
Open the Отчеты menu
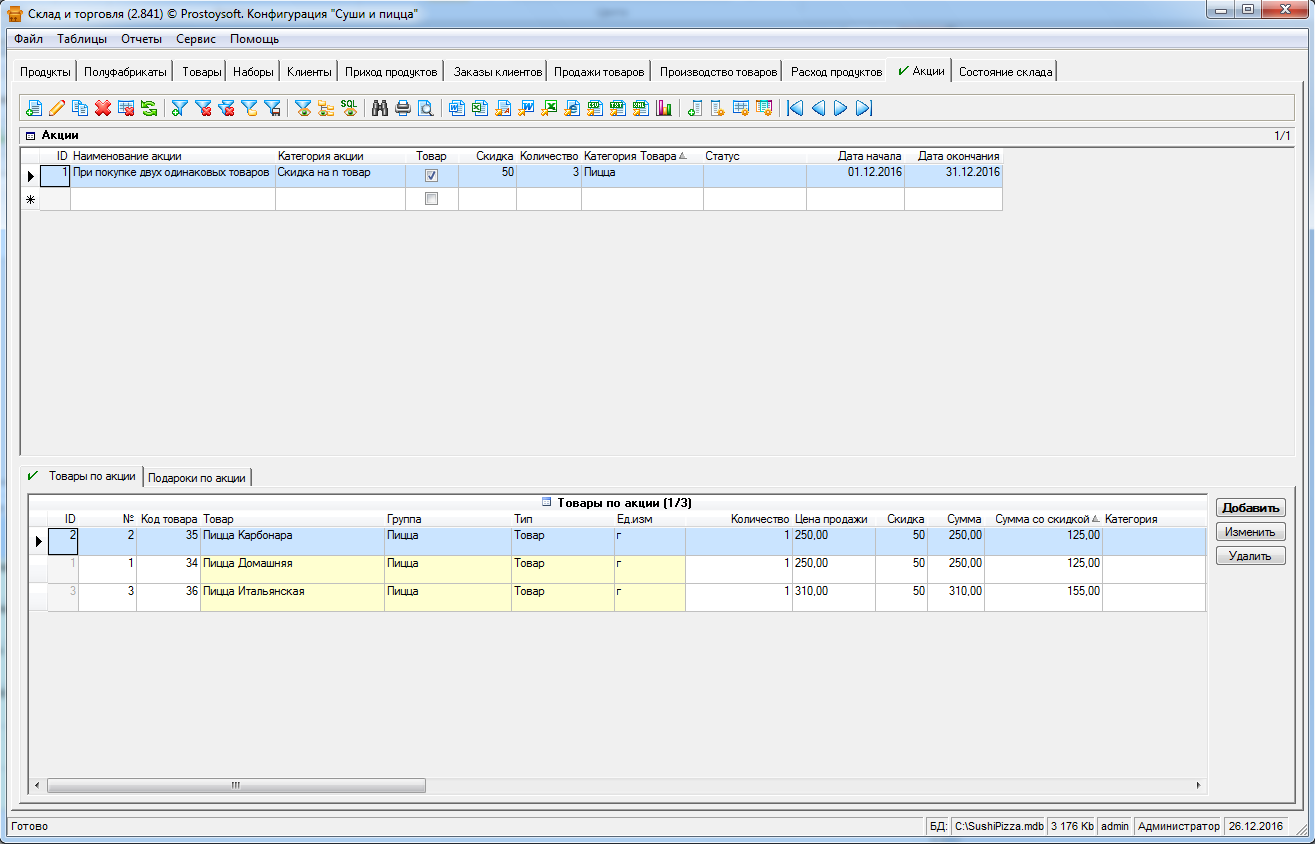(x=141, y=39)
